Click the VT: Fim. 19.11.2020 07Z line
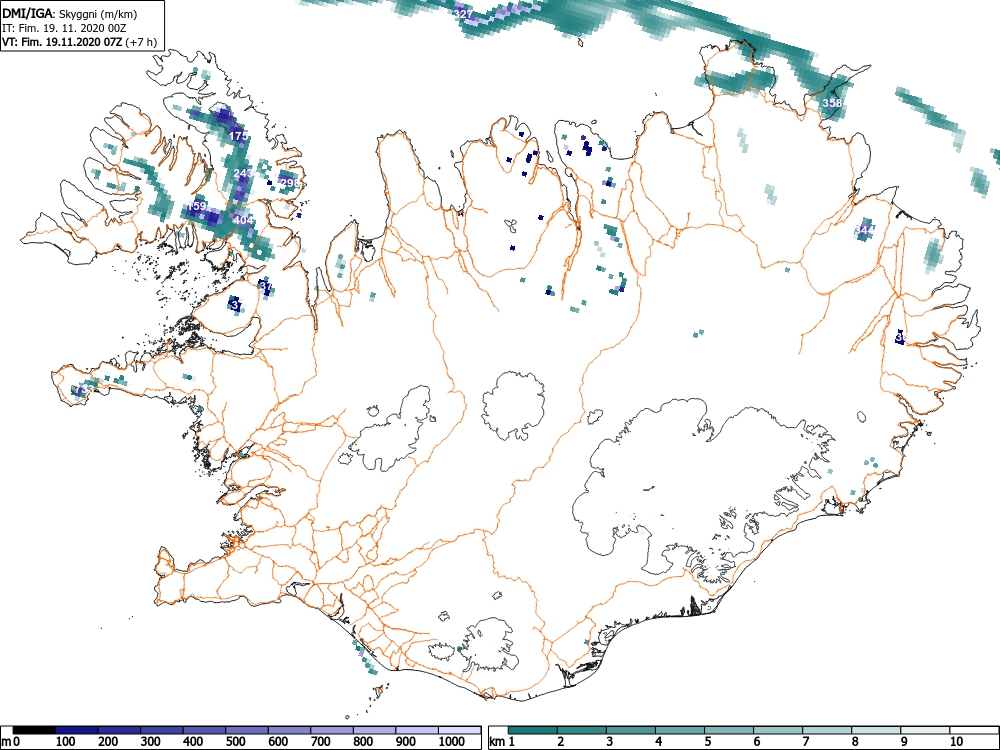This screenshot has height=750, width=1000. pyautogui.click(x=80, y=42)
